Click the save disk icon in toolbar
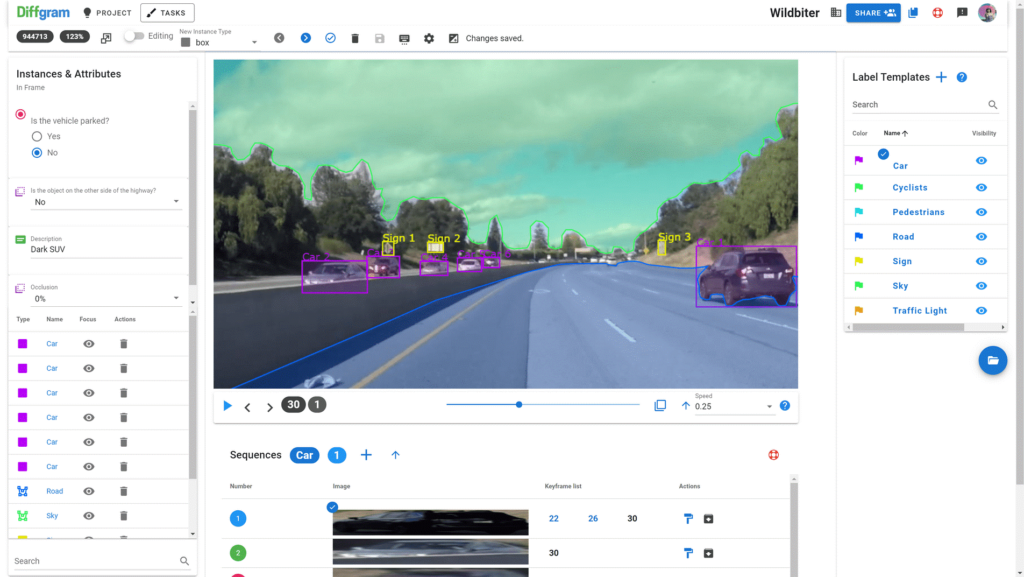Viewport: 1024px width, 577px height. tap(379, 39)
